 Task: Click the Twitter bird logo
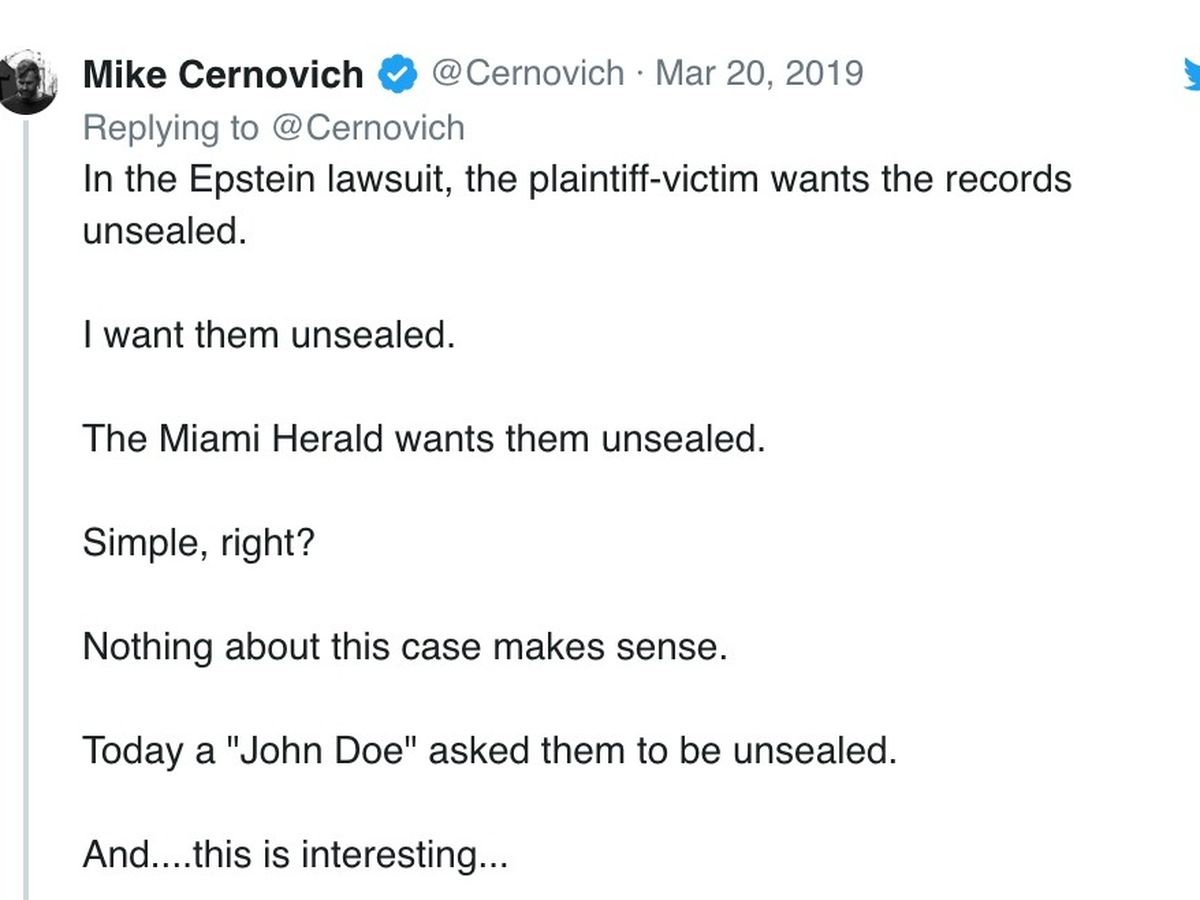[x=1192, y=74]
